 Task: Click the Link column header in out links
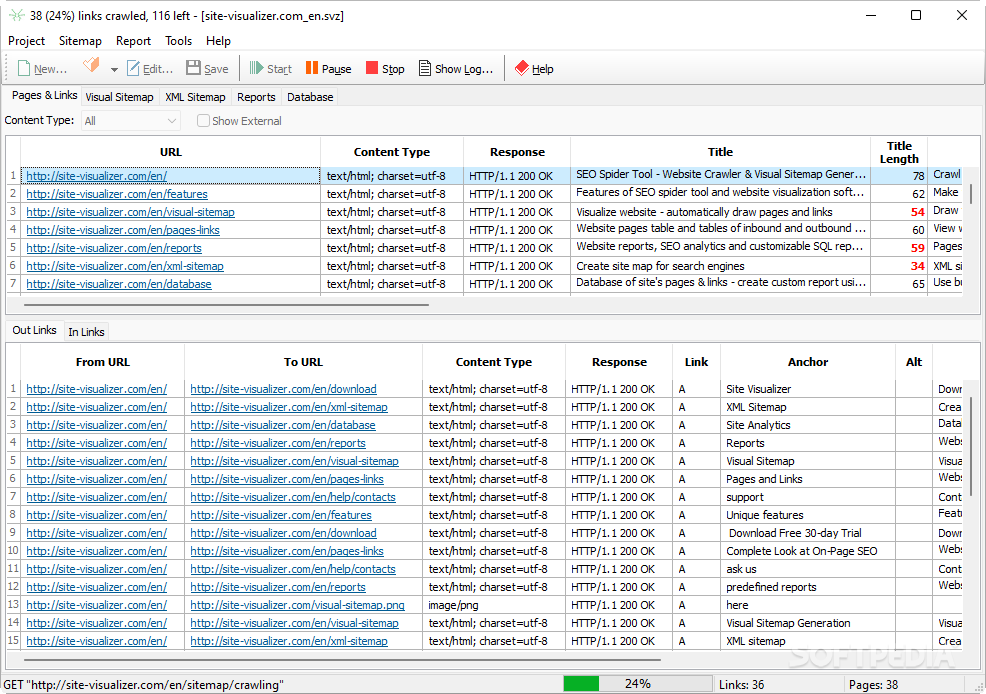(x=696, y=362)
